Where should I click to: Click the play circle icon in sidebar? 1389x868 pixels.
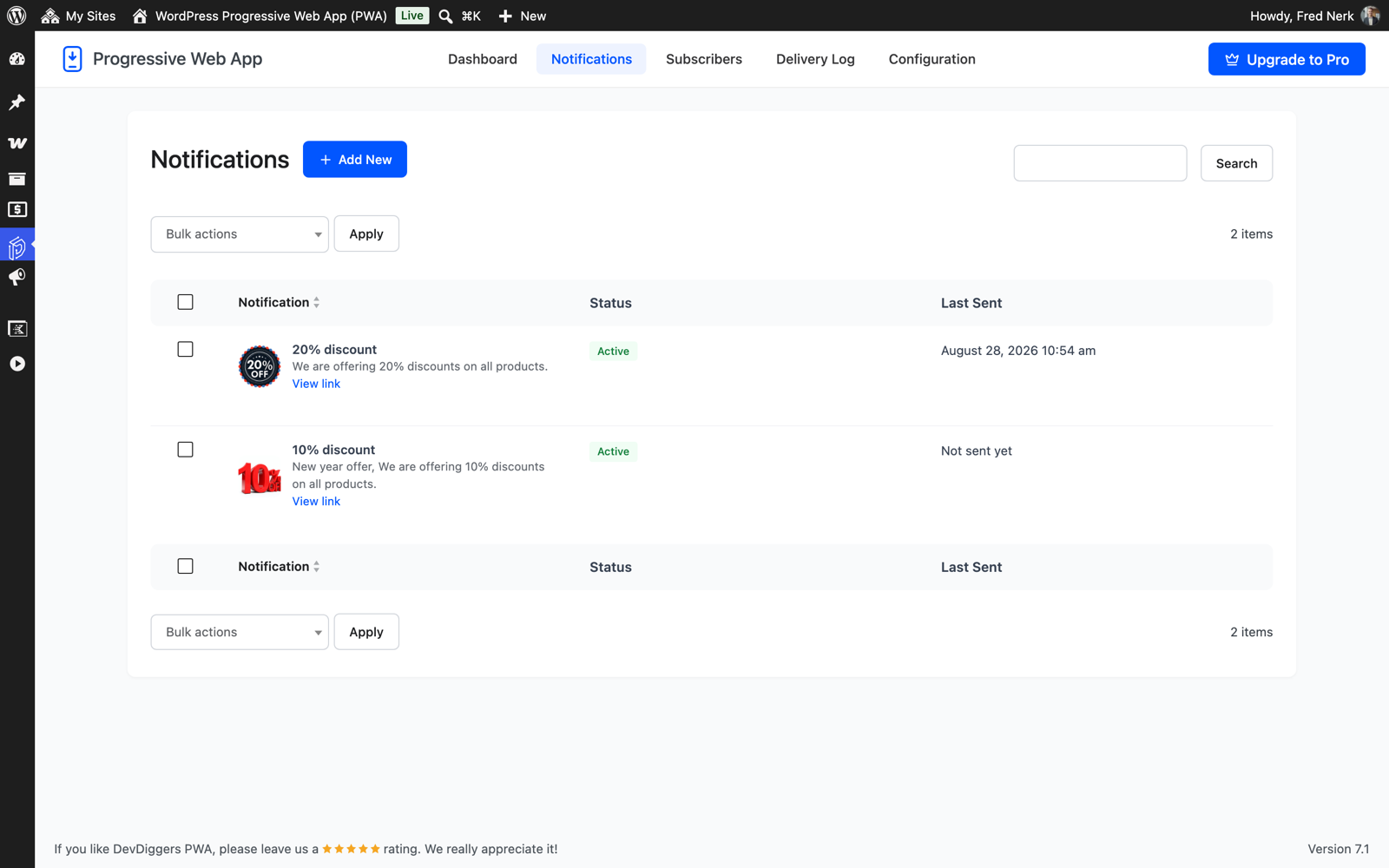pyautogui.click(x=17, y=364)
